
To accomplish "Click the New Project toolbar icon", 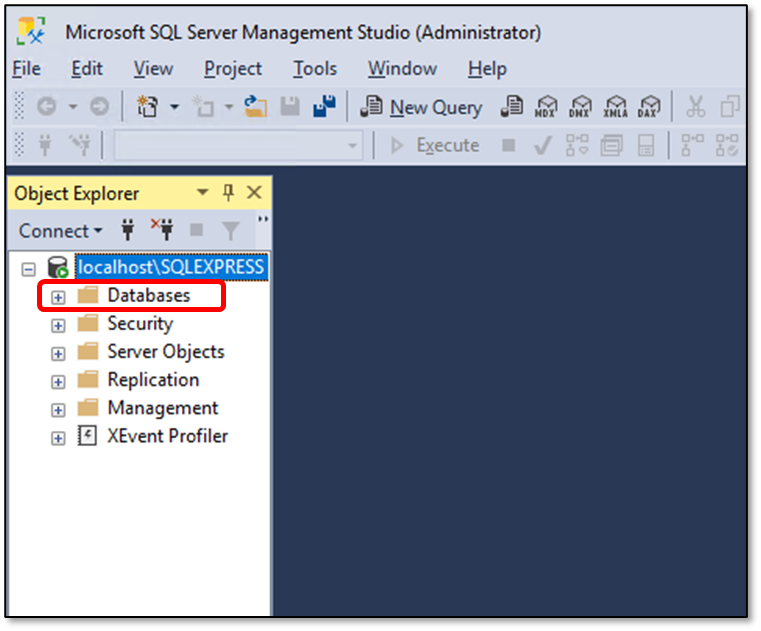I will (148, 106).
